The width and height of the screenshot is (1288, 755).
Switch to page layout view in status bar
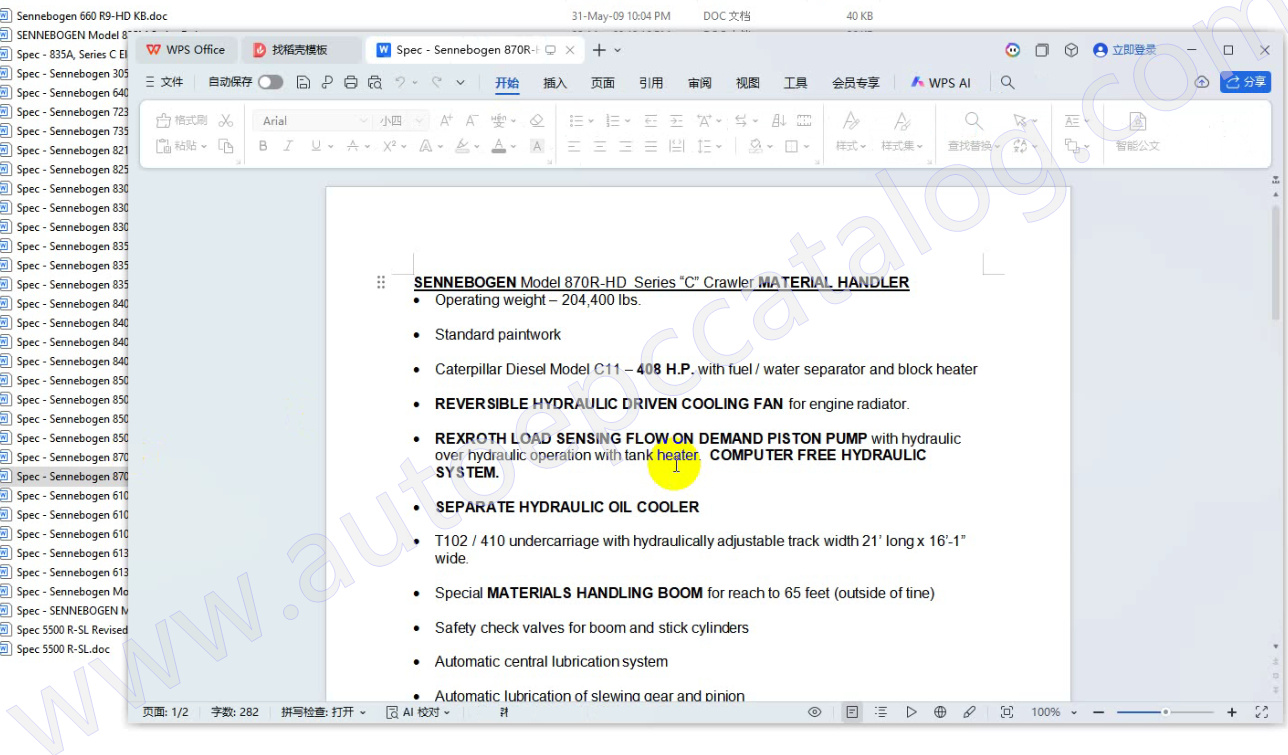[852, 712]
